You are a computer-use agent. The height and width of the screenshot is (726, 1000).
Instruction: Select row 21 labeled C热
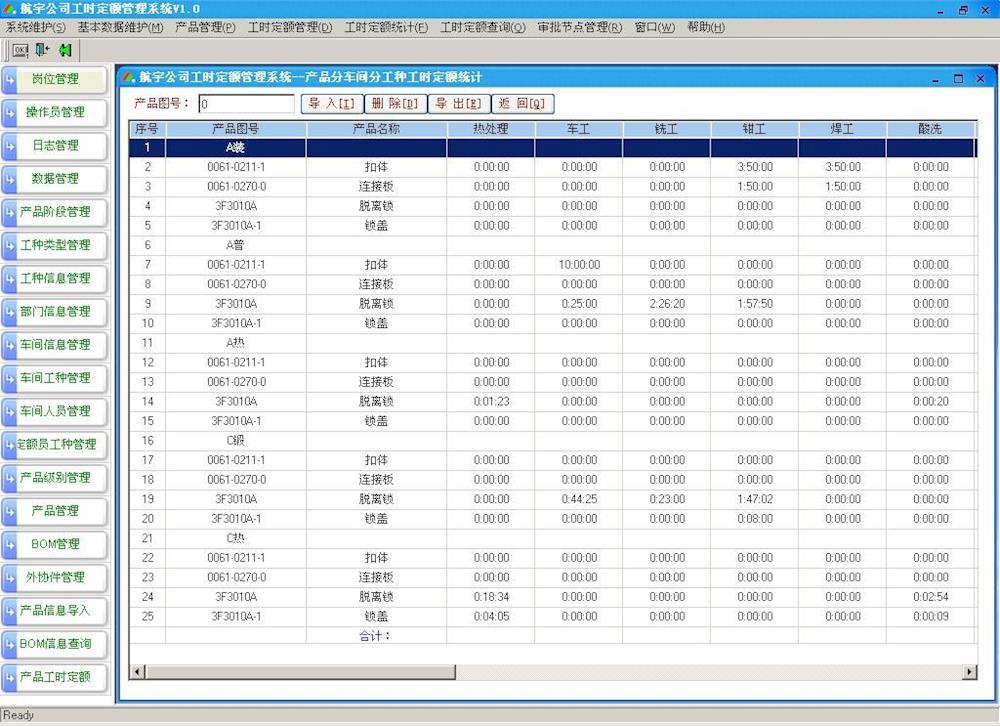tap(552, 538)
